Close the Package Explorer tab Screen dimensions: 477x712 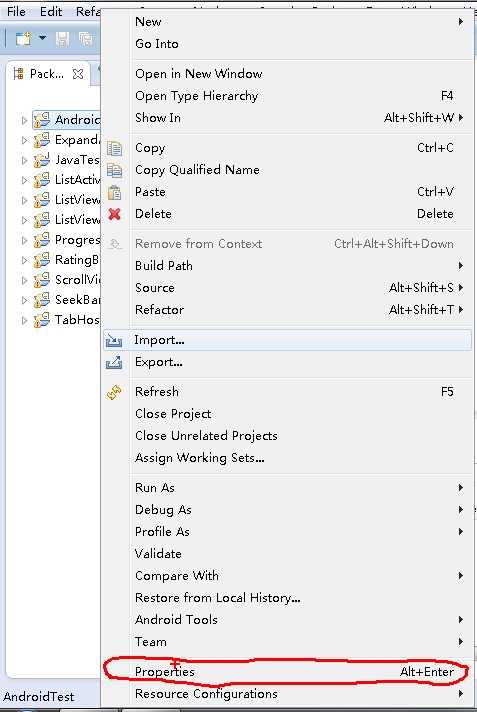point(78,74)
